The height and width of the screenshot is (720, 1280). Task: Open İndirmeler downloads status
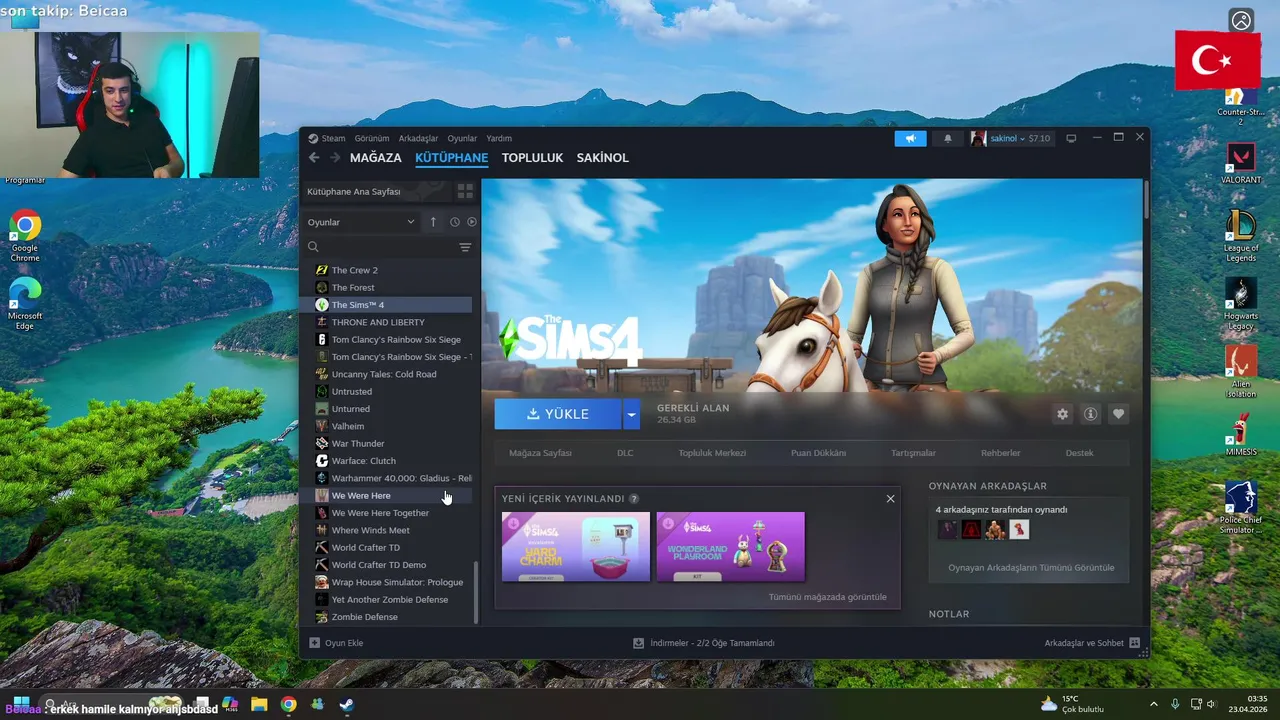704,643
